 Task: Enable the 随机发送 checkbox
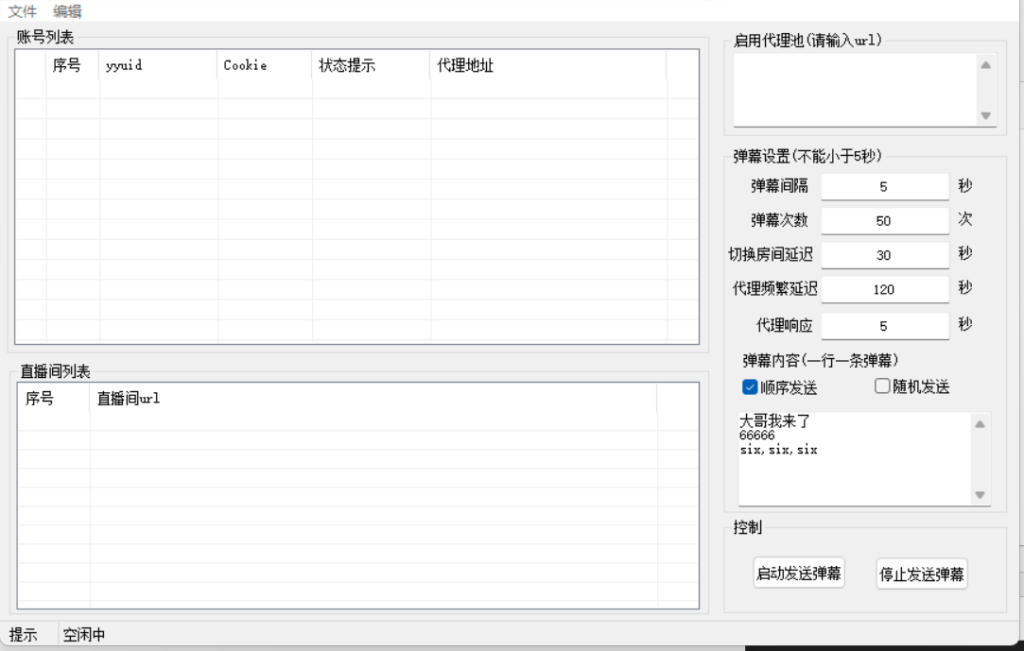[x=883, y=387]
